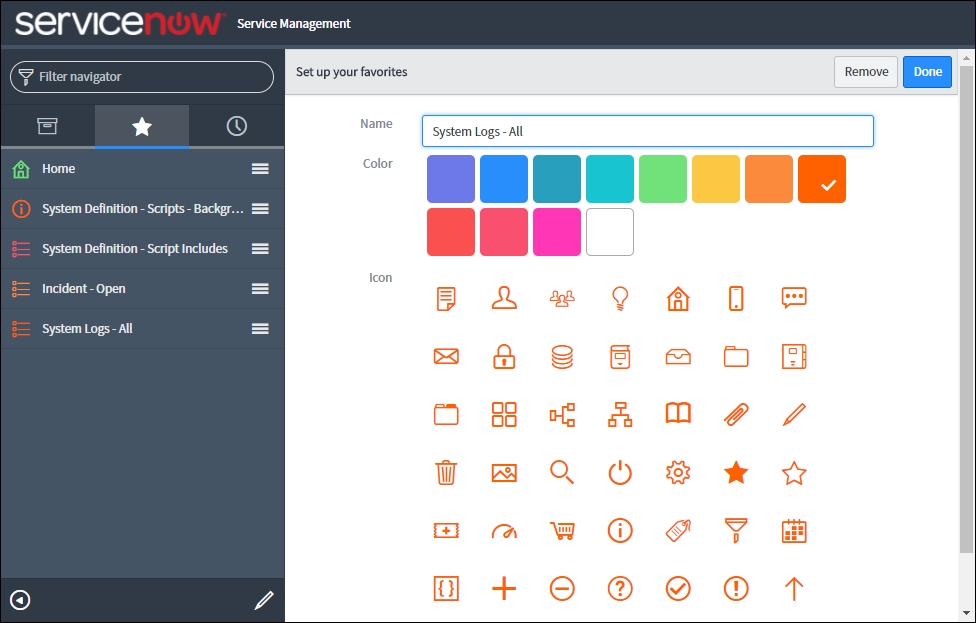Select the filled star icon
Image resolution: width=976 pixels, height=623 pixels.
736,472
